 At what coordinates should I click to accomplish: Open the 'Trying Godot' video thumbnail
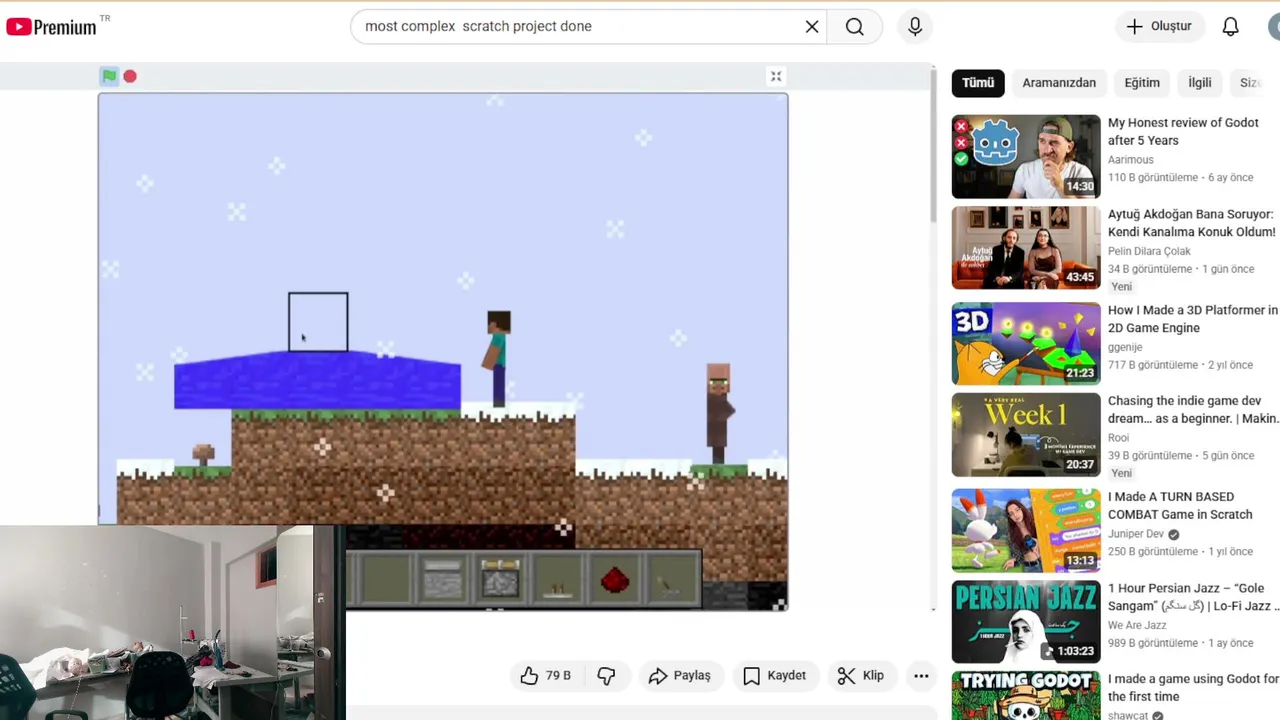click(x=1026, y=696)
